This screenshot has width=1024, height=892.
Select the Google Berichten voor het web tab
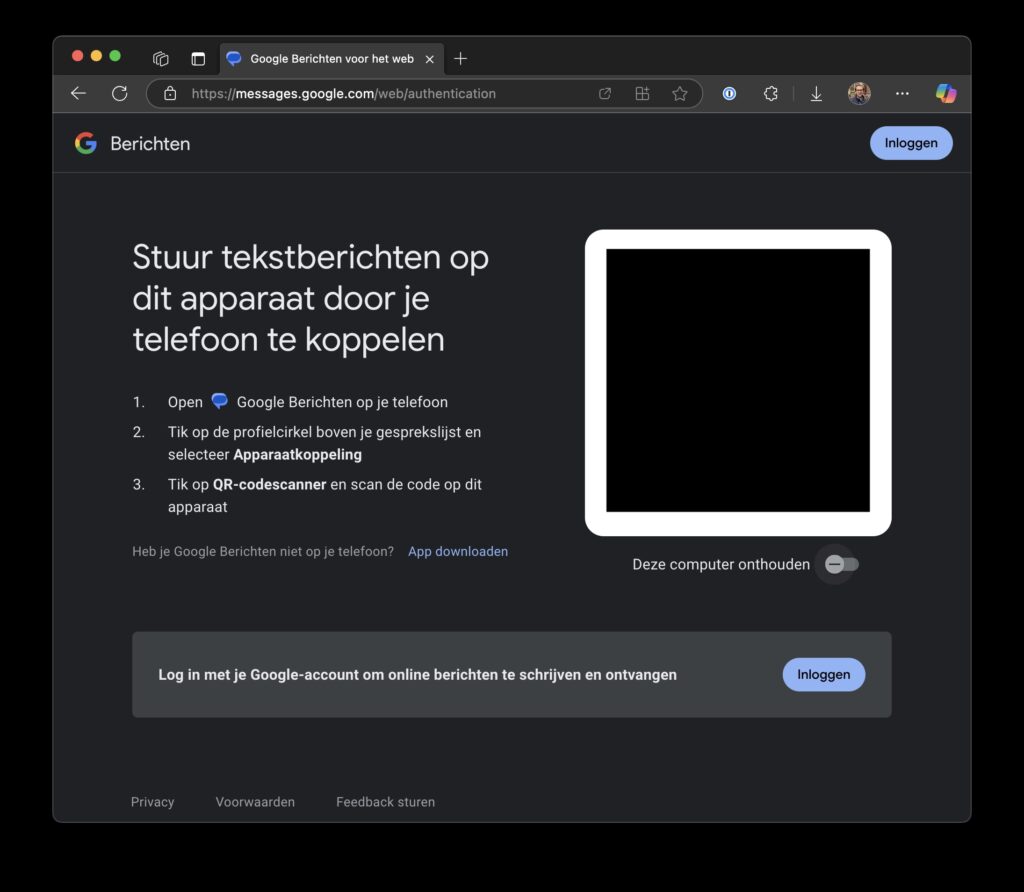(x=332, y=59)
